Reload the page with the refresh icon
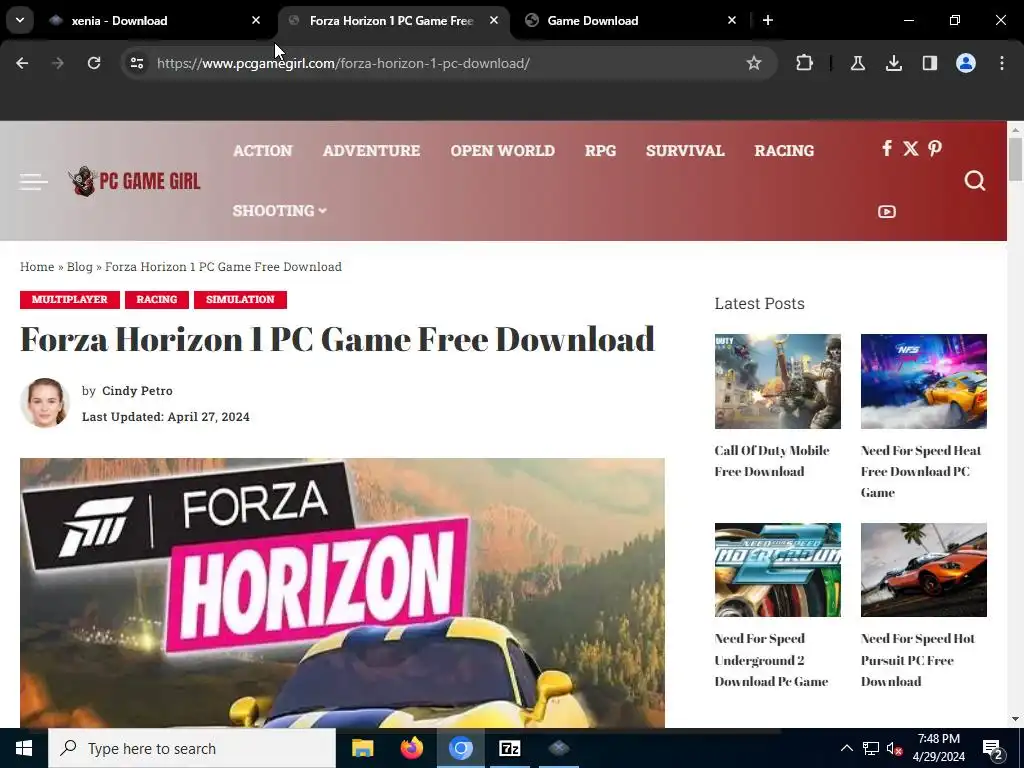This screenshot has width=1024, height=768. 94,63
